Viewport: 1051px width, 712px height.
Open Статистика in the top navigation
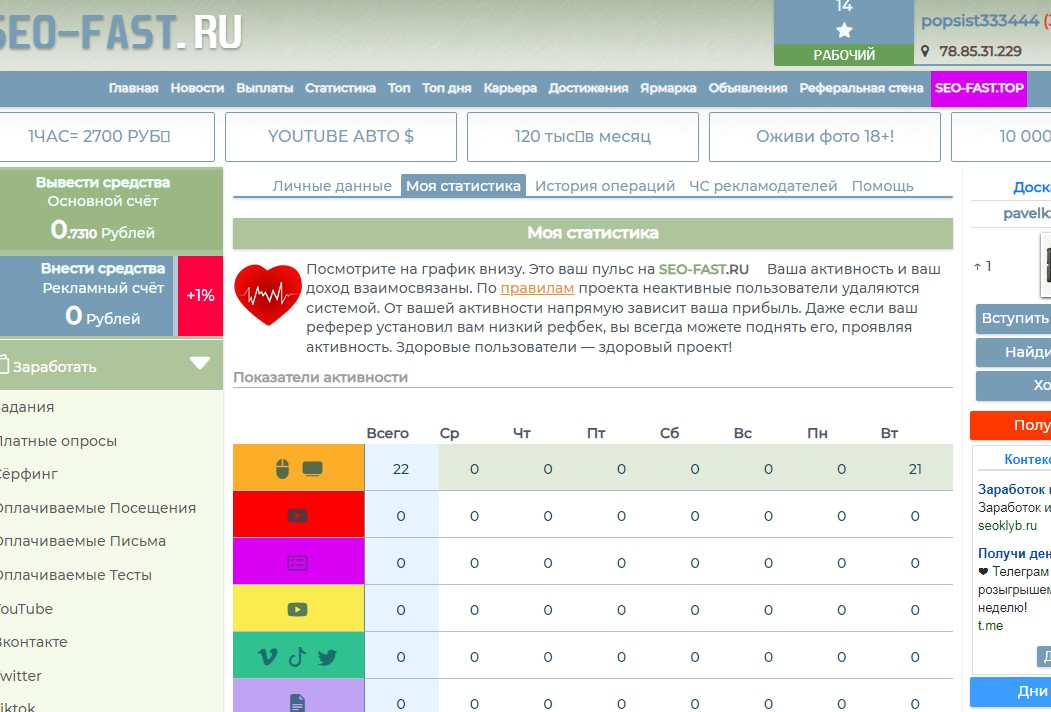[x=340, y=88]
